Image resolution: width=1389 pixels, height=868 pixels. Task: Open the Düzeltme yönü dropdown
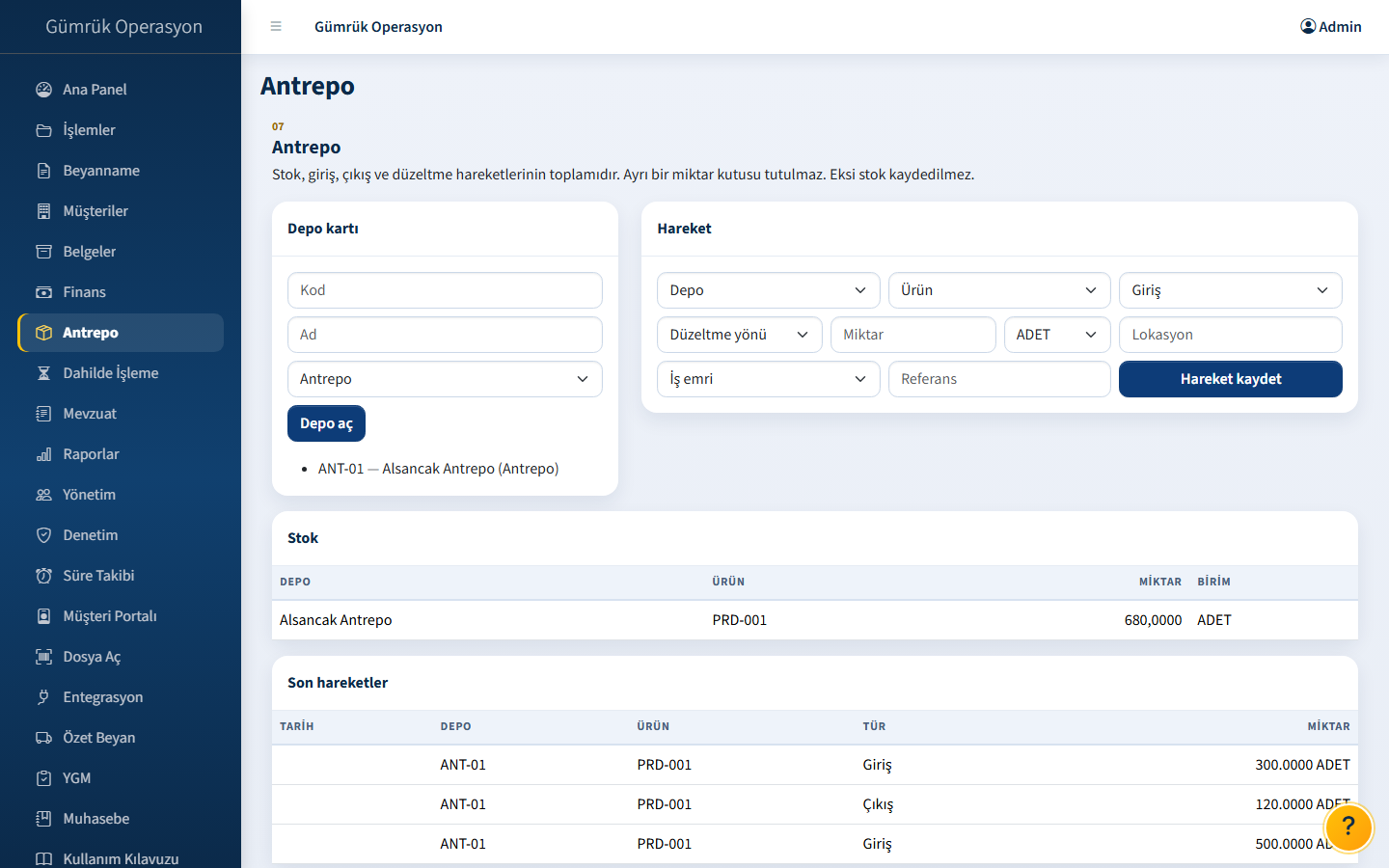(x=740, y=335)
